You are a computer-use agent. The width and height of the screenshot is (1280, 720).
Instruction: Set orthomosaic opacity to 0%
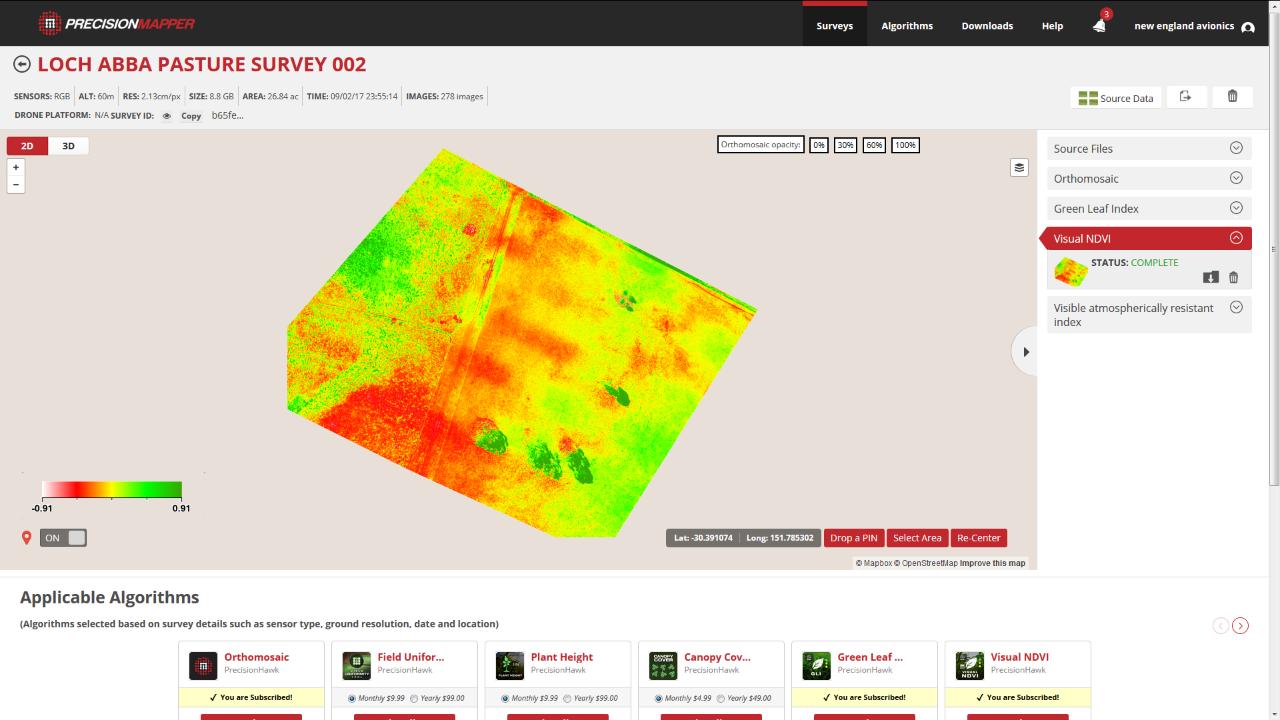tap(819, 145)
